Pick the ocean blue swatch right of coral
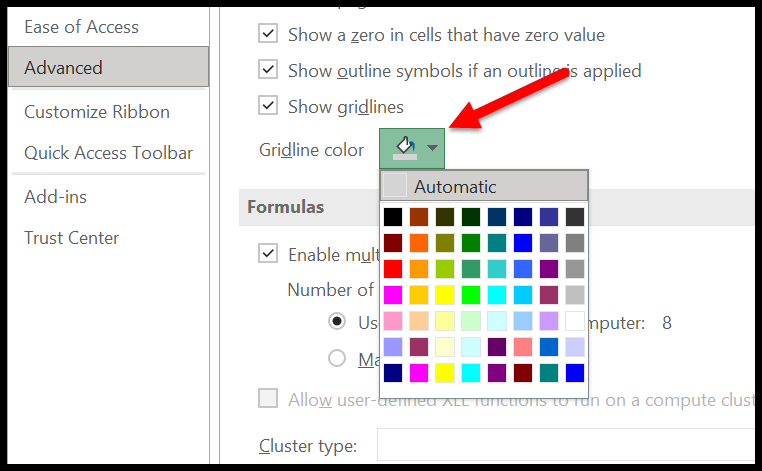The width and height of the screenshot is (762, 471). pos(549,347)
